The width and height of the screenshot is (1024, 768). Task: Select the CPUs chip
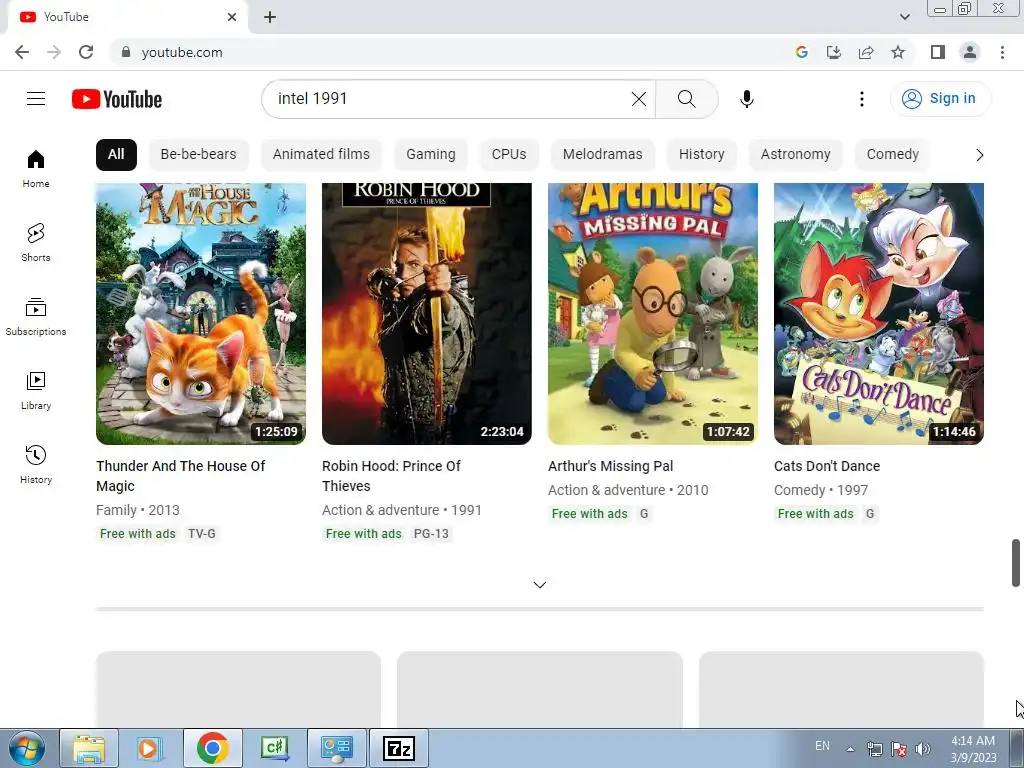coord(509,155)
